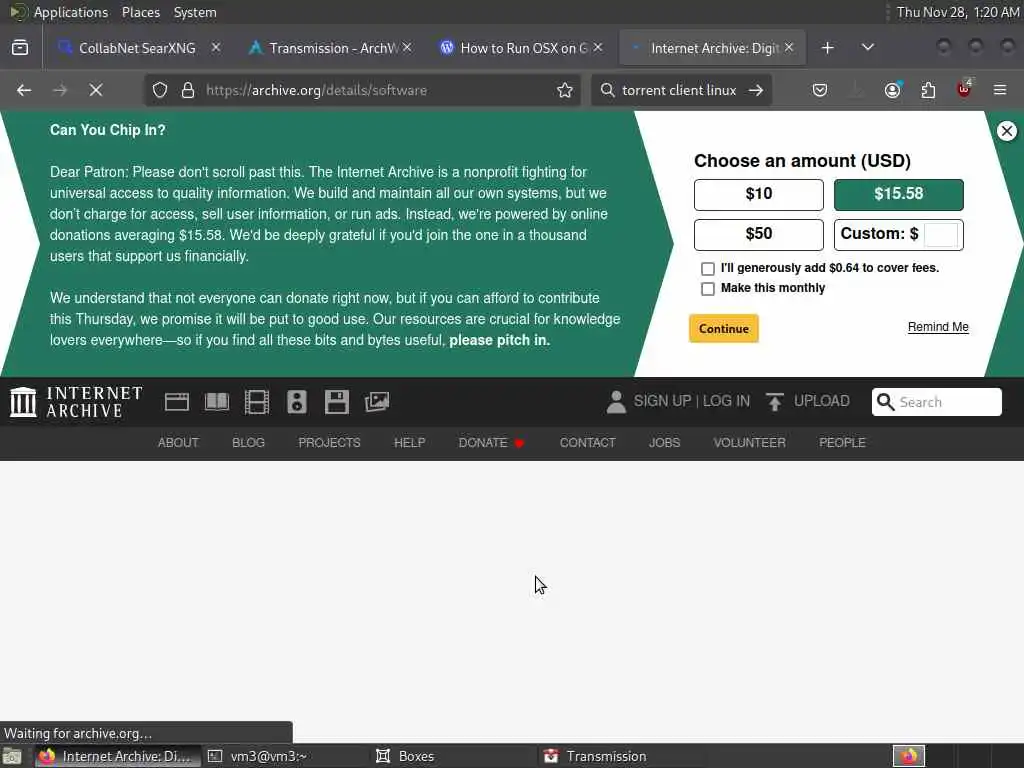Open the Internet Archive video film icon

click(257, 402)
